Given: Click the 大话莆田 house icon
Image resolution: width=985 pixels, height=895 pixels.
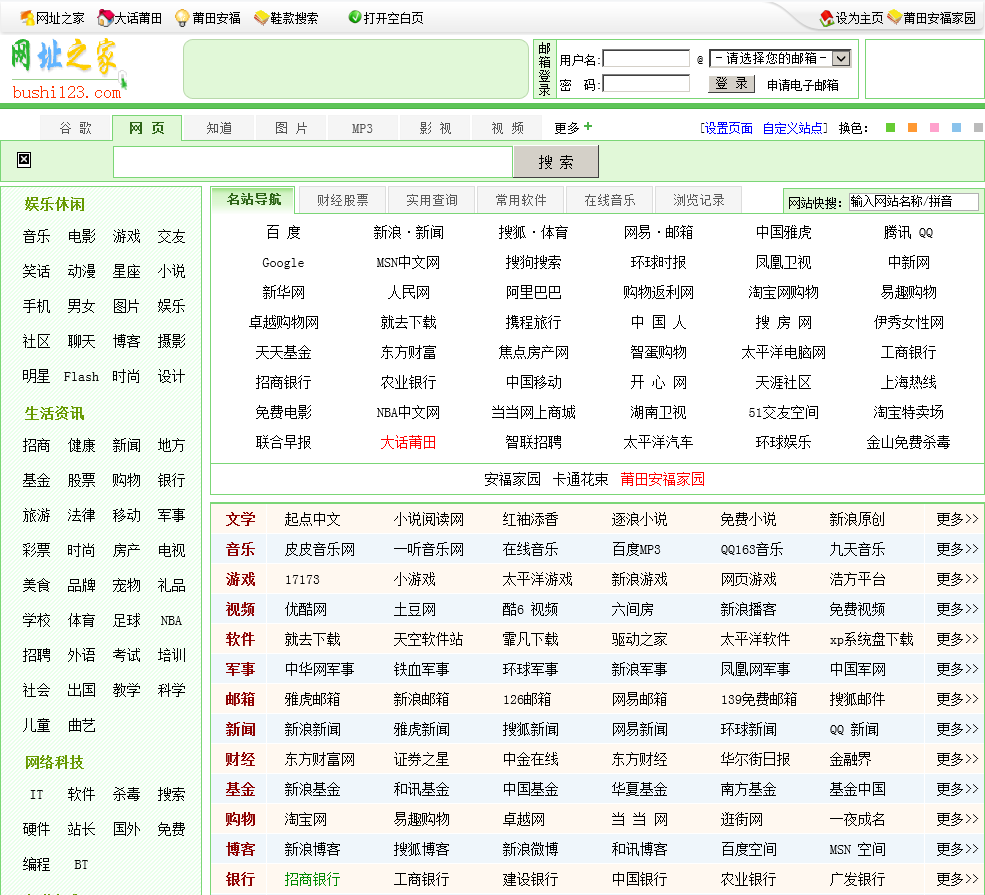Looking at the screenshot, I should (105, 18).
